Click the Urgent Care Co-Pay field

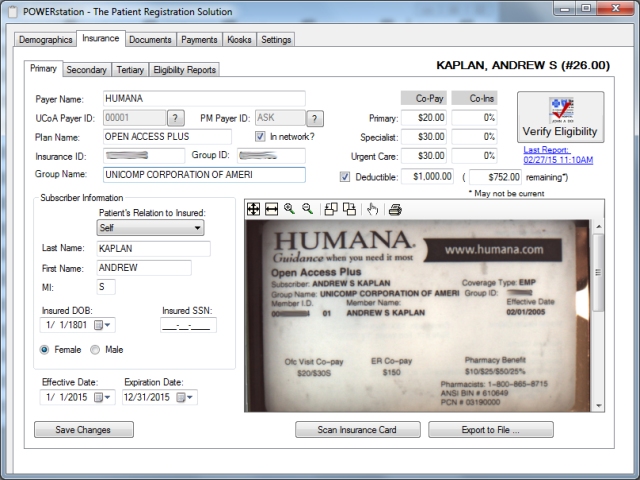[424, 156]
